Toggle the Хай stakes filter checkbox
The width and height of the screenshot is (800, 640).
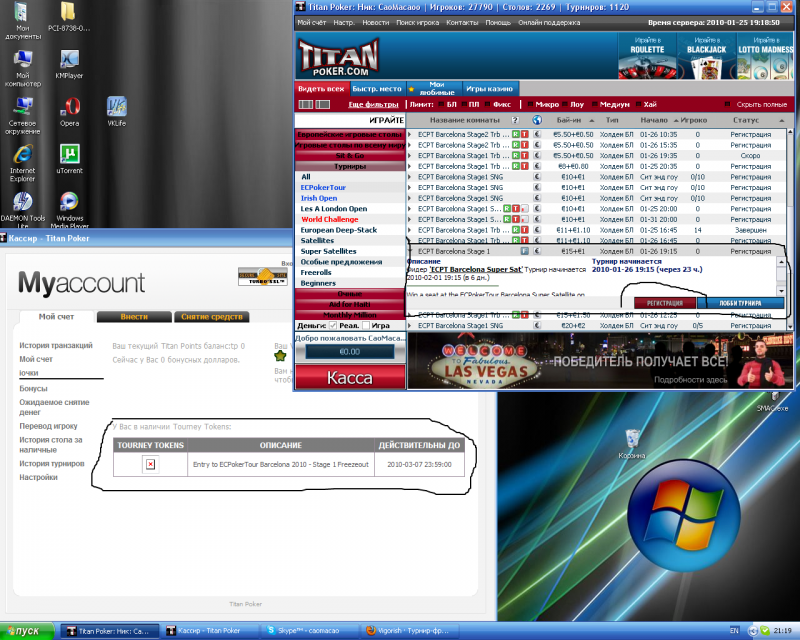point(638,105)
